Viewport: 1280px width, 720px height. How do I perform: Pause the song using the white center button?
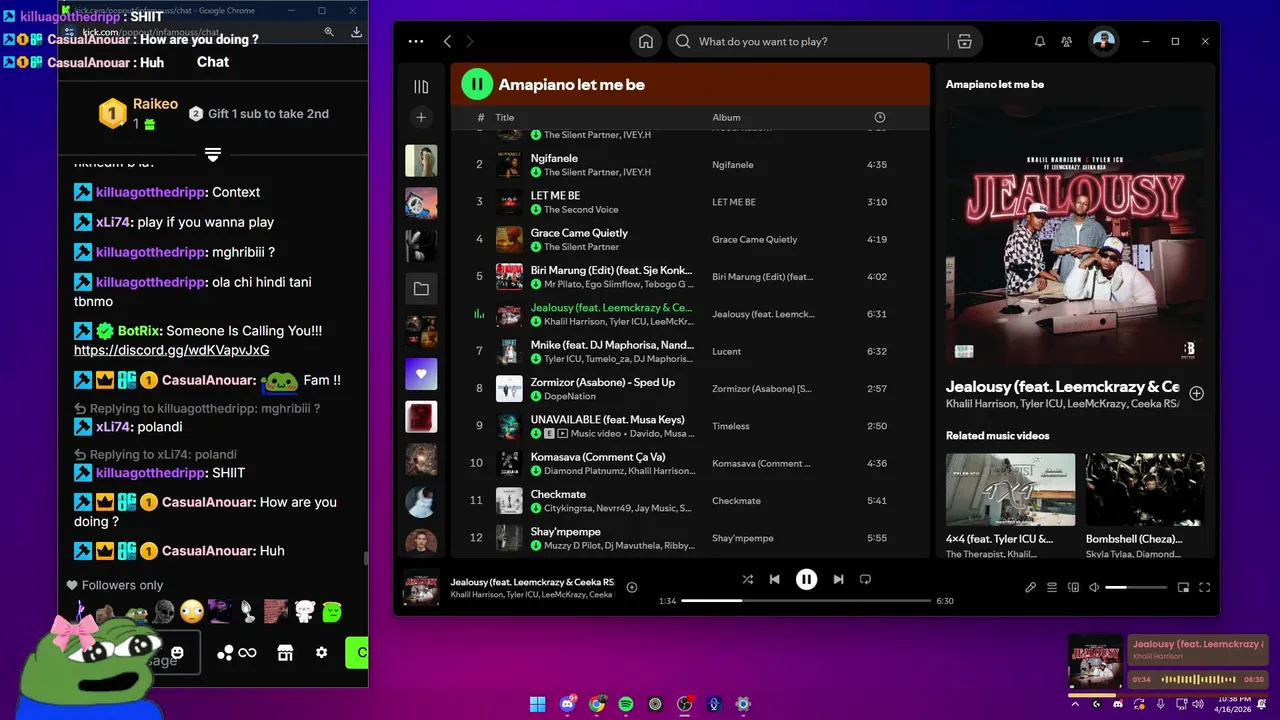click(806, 579)
